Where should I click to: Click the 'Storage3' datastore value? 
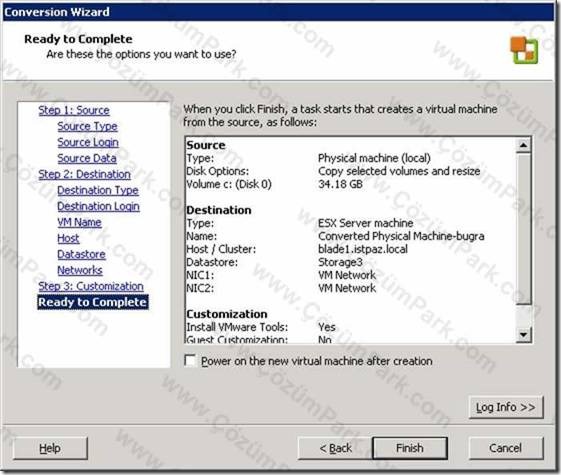(340, 262)
